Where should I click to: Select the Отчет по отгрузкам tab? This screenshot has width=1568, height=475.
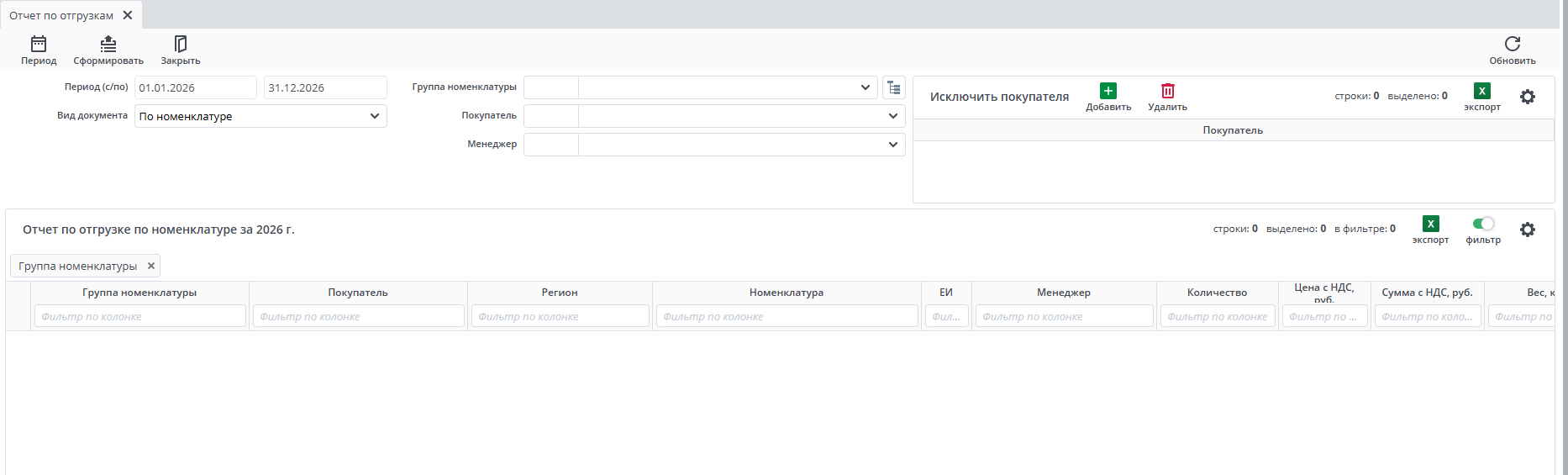click(x=61, y=15)
